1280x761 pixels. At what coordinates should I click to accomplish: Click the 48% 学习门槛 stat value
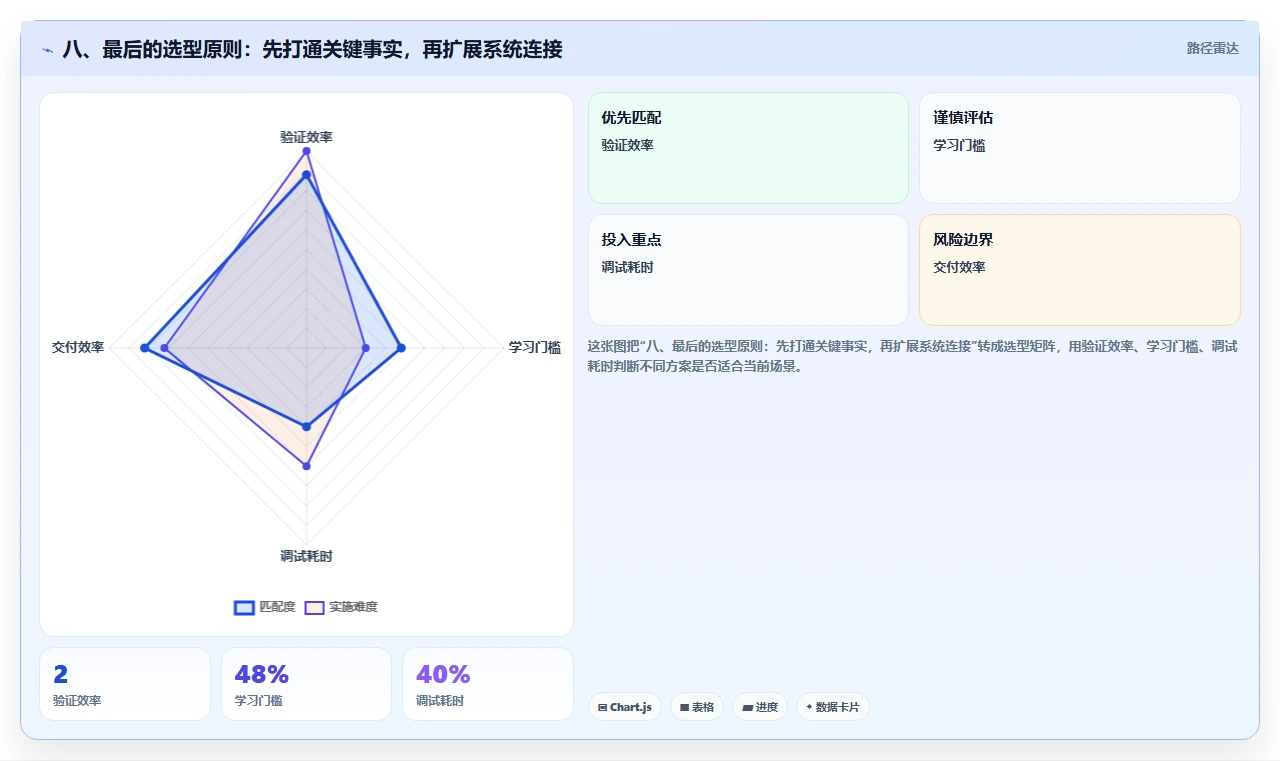coord(262,675)
